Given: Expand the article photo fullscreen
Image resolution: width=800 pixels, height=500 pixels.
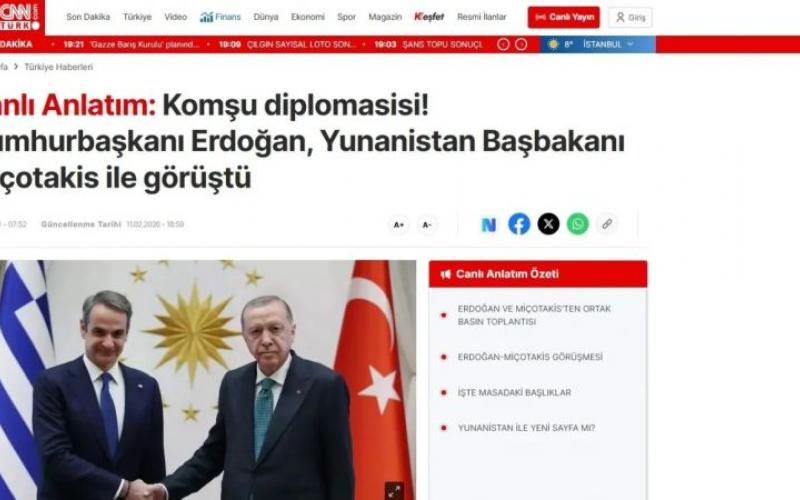Looking at the screenshot, I should (x=394, y=491).
